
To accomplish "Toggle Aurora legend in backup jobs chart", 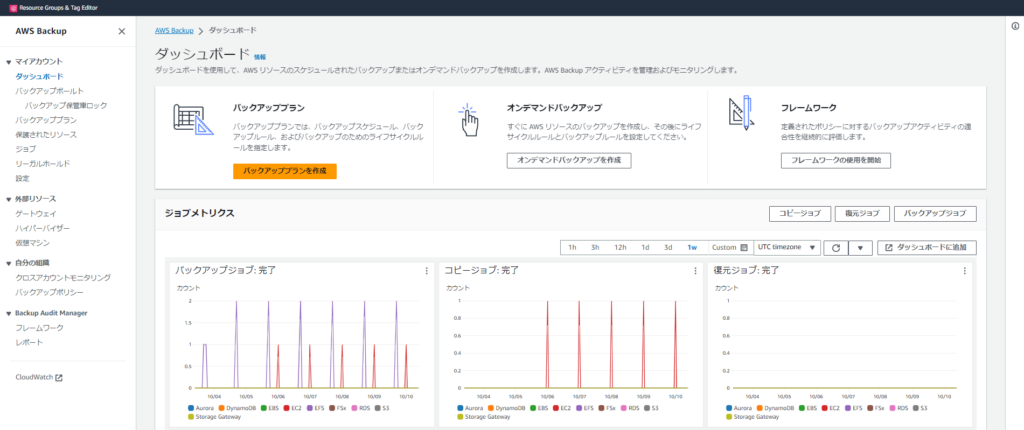I will pyautogui.click(x=199, y=408).
